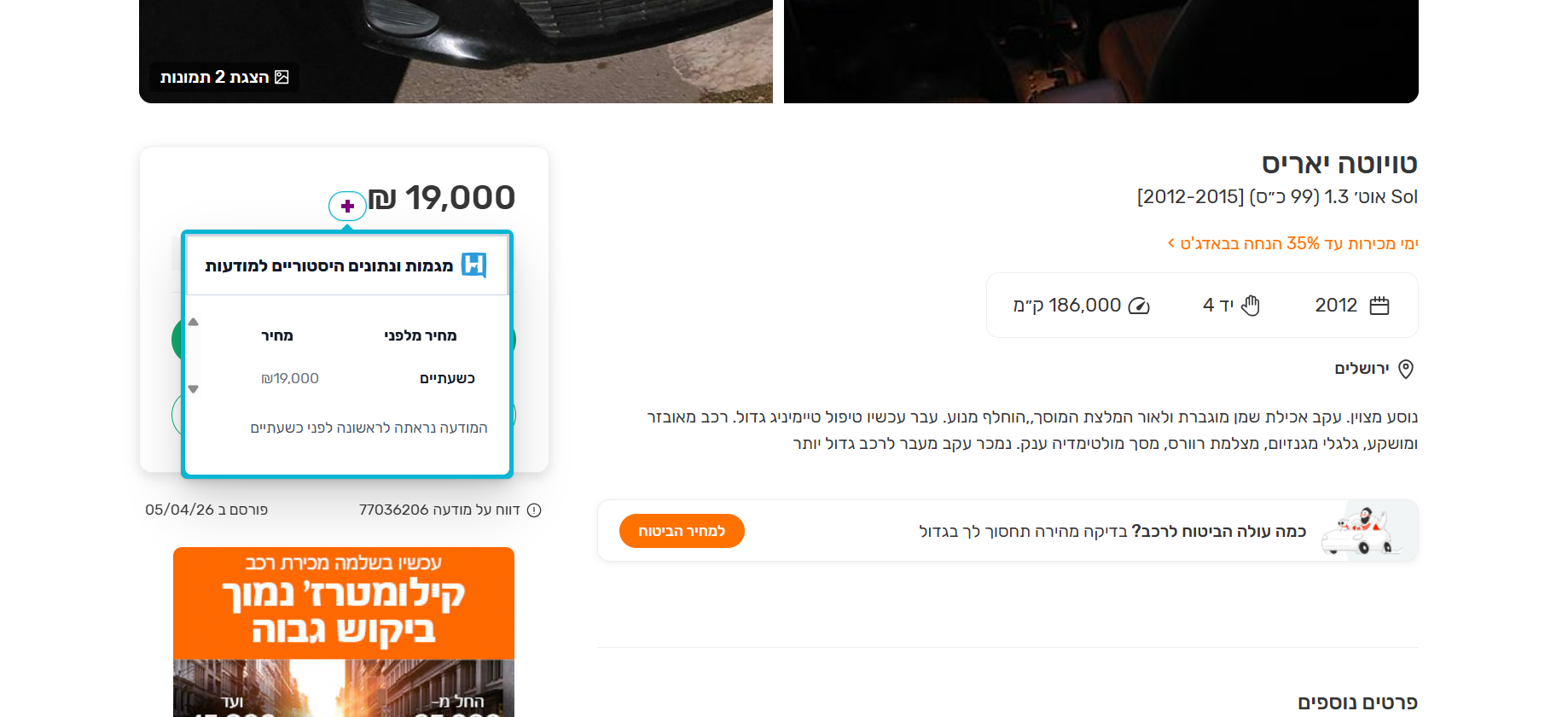Click the info icon by report ad 77036206
Screen dimensions: 1568x717
coord(534,510)
